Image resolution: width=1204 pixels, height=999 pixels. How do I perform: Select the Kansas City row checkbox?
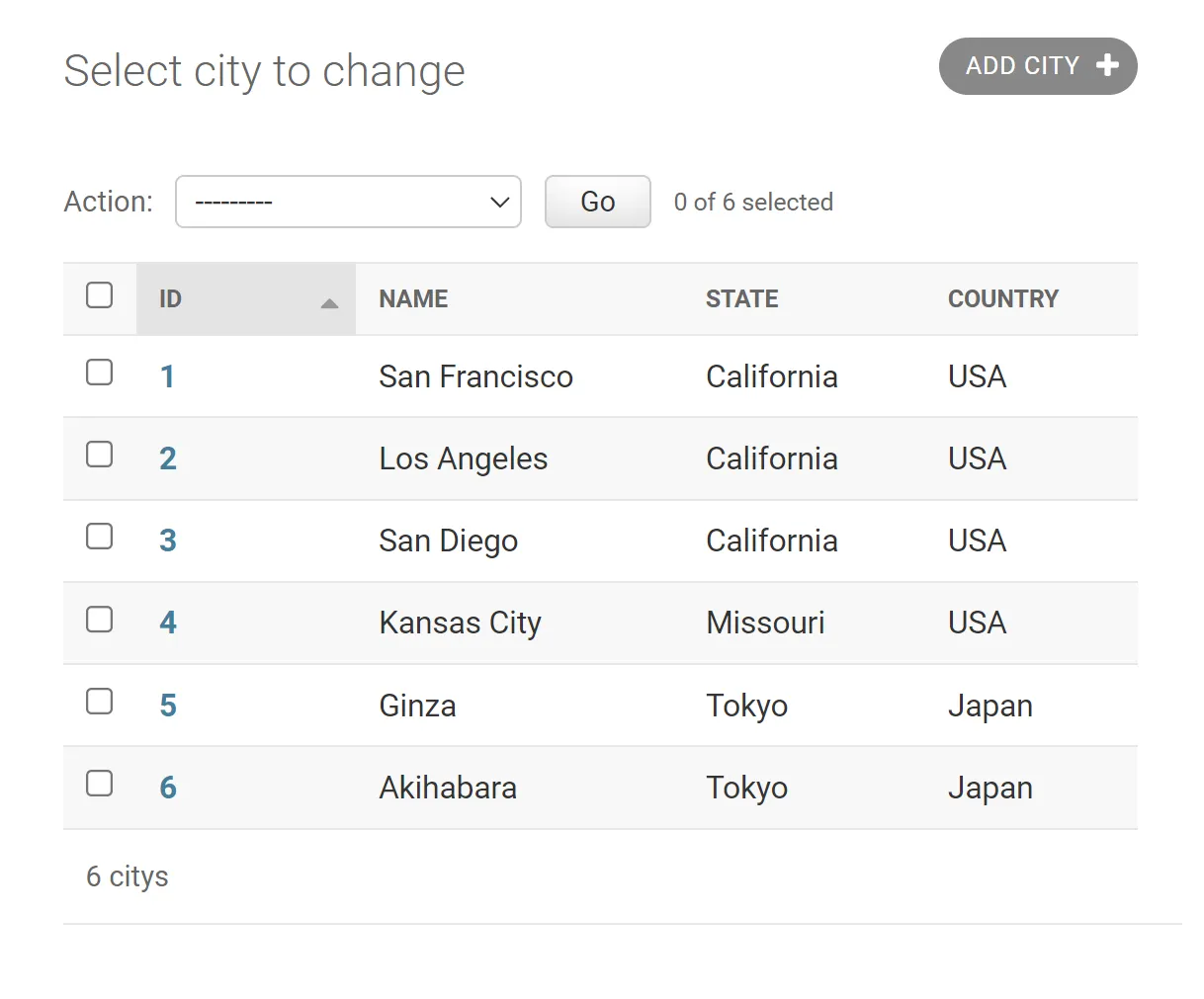click(100, 620)
